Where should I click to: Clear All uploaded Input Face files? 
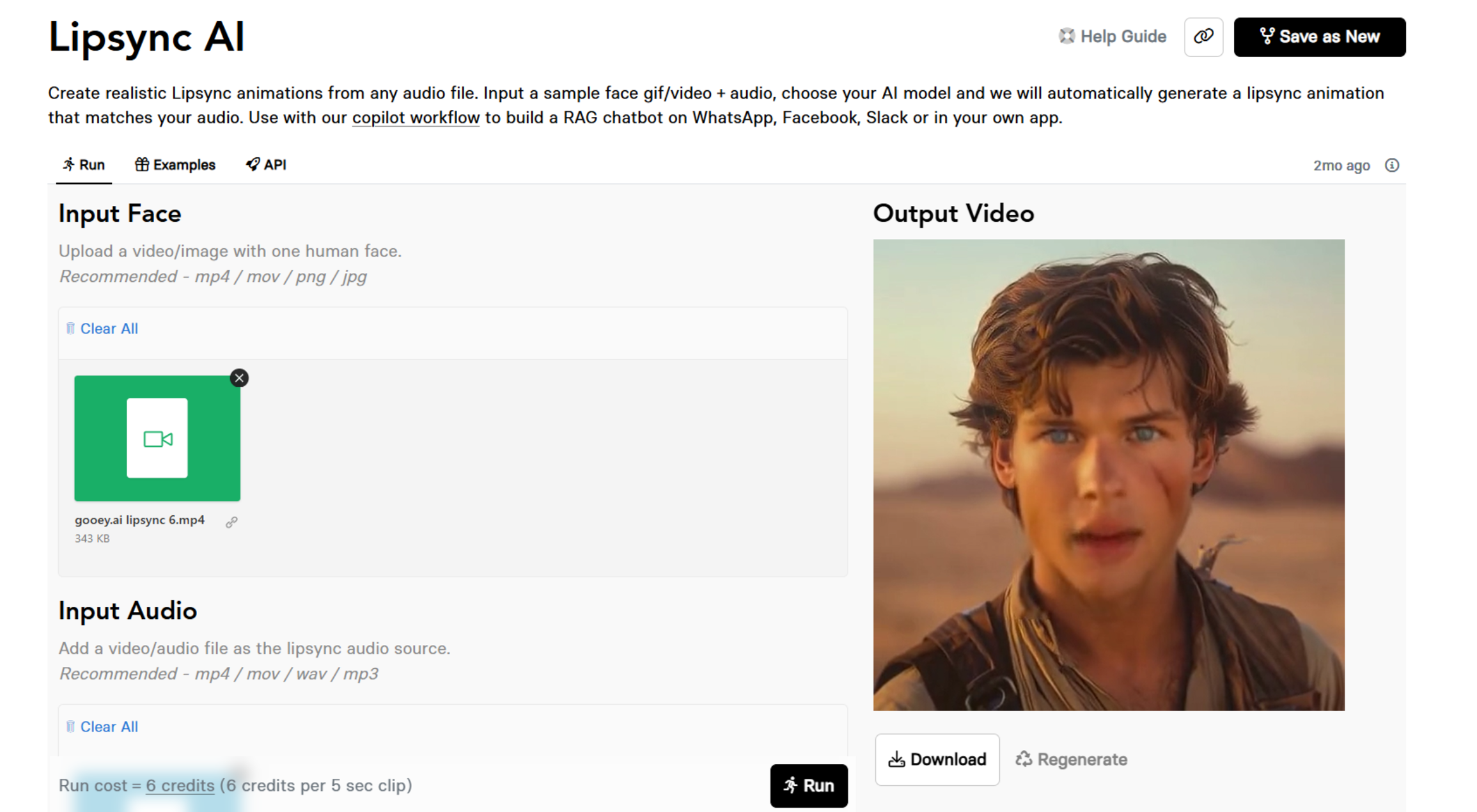[109, 329]
